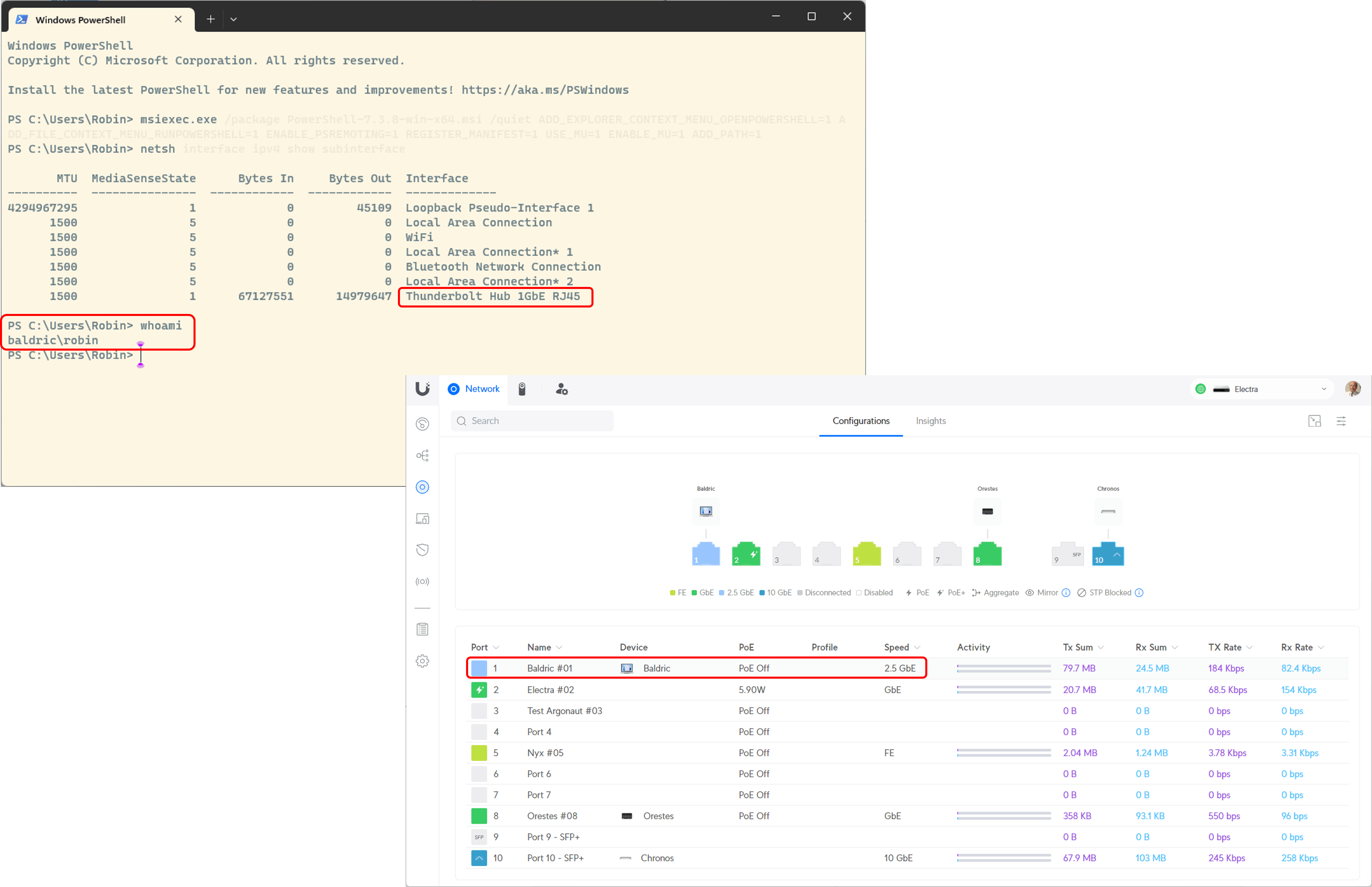1372x887 pixels.
Task: Open the security shield sidebar icon
Action: tap(423, 550)
